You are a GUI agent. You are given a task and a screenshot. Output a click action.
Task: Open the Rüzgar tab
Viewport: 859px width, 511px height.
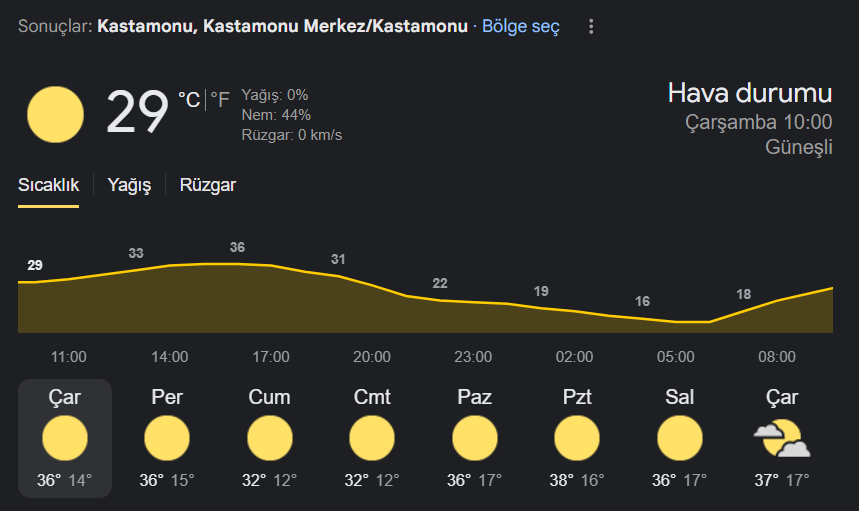click(x=208, y=185)
